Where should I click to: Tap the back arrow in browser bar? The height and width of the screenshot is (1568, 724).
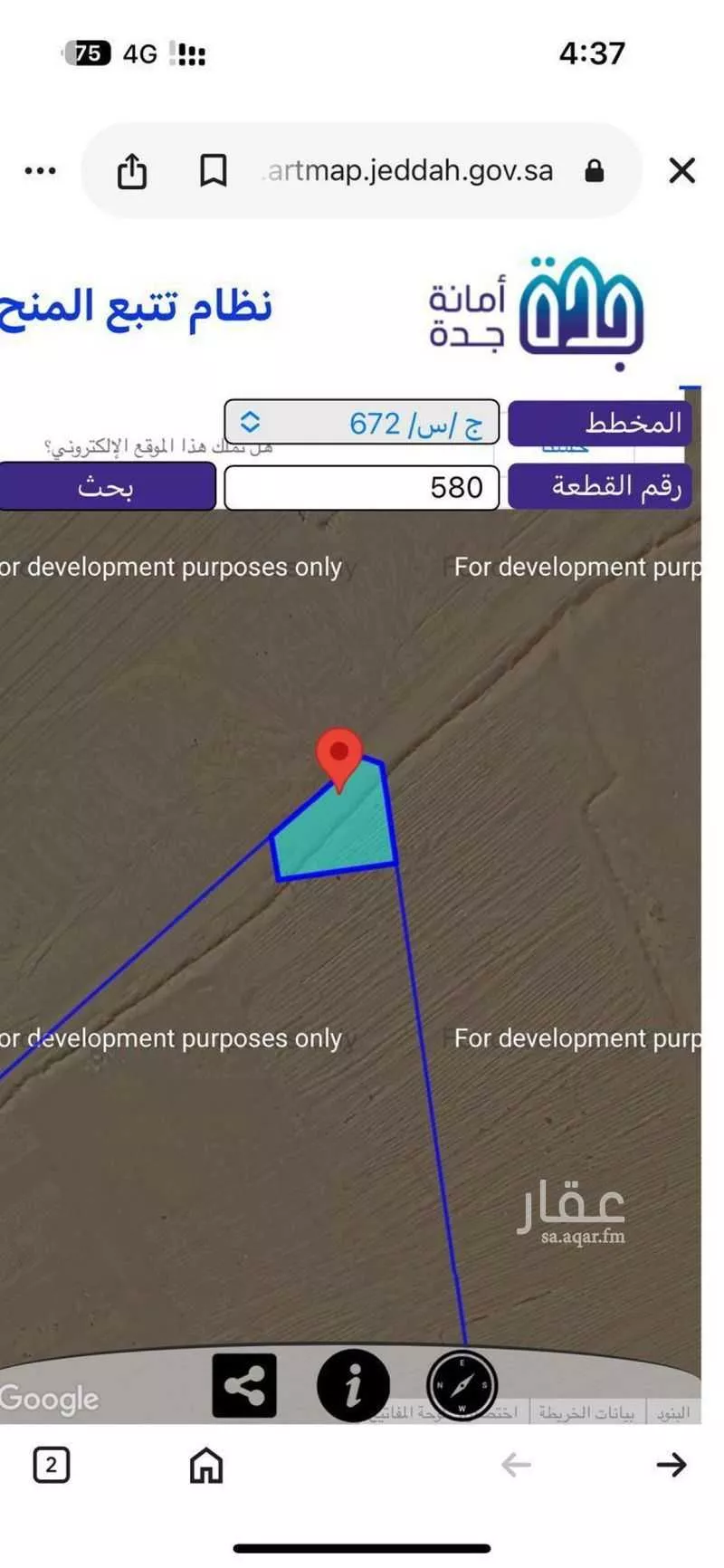tap(516, 1465)
